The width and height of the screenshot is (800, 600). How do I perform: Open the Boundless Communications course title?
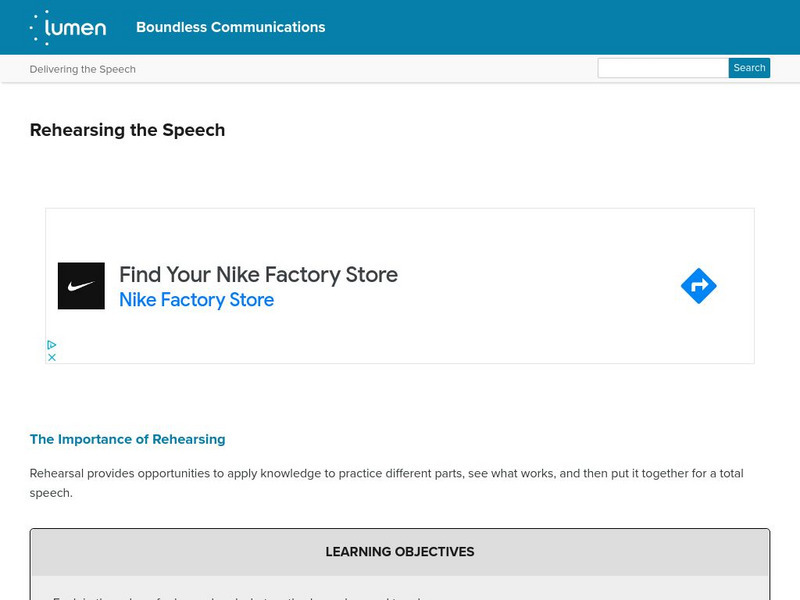click(x=231, y=27)
